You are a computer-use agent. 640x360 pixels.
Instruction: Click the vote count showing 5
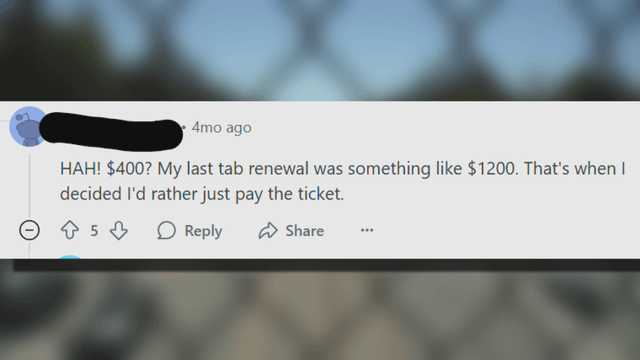[x=94, y=231]
